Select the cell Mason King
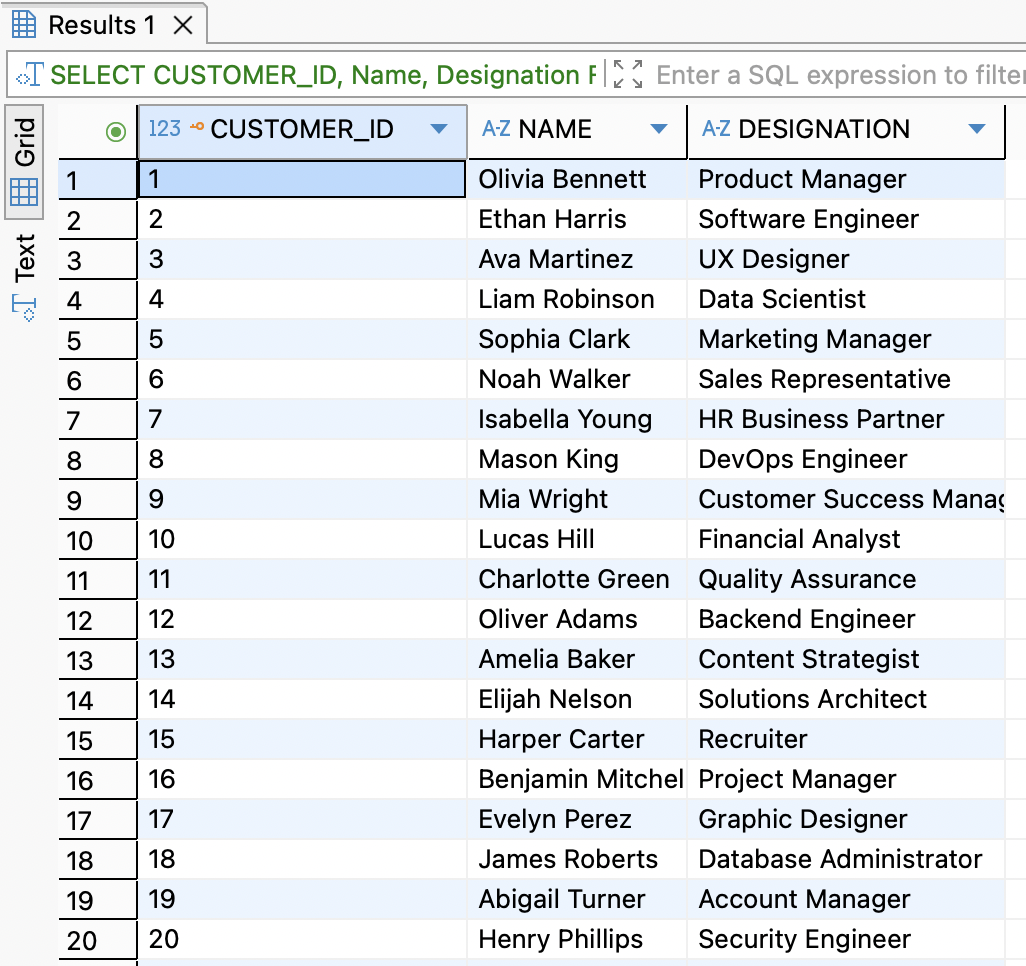The height and width of the screenshot is (966, 1026). coord(577,459)
